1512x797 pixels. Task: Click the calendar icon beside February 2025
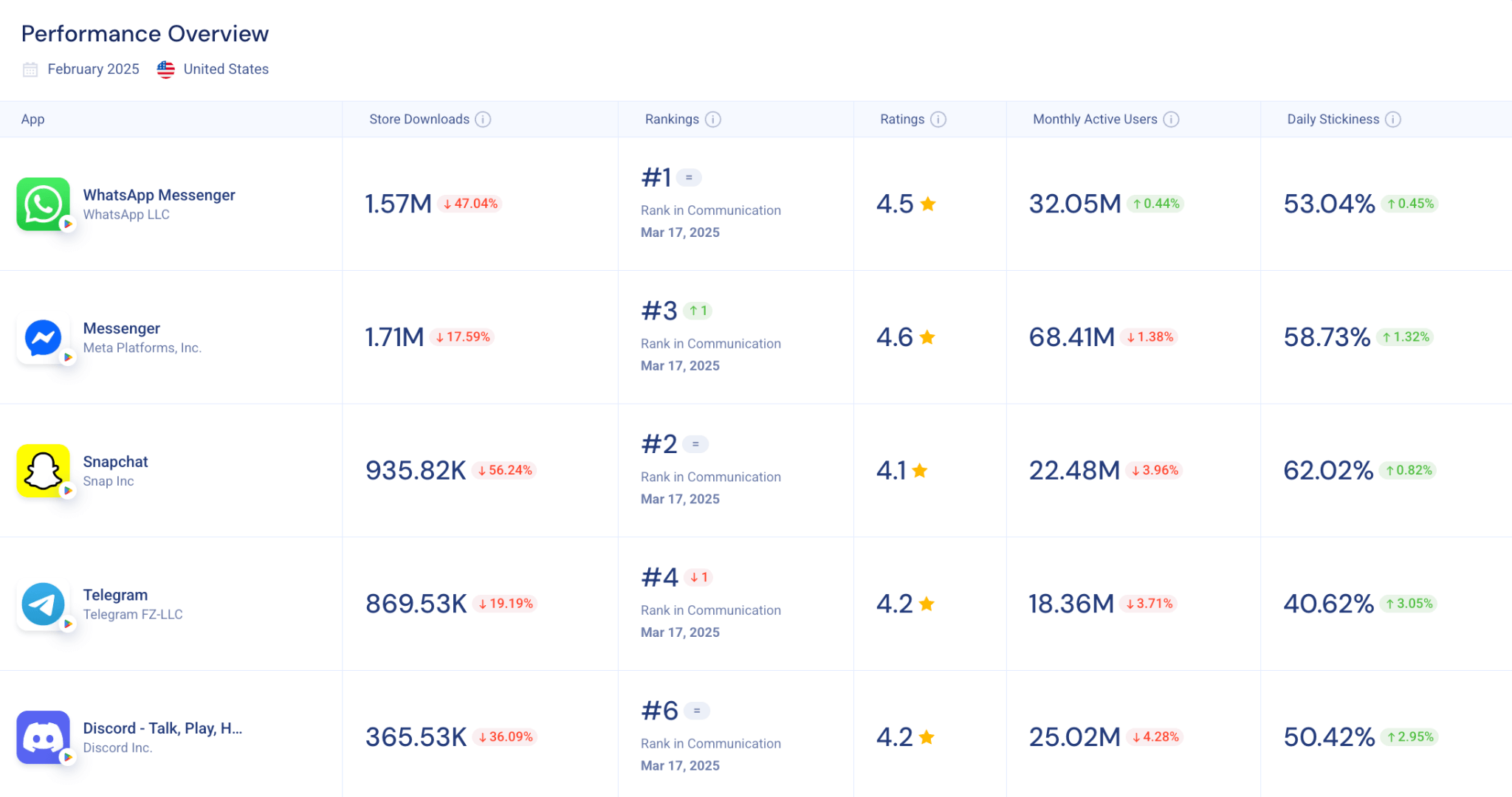[x=30, y=69]
